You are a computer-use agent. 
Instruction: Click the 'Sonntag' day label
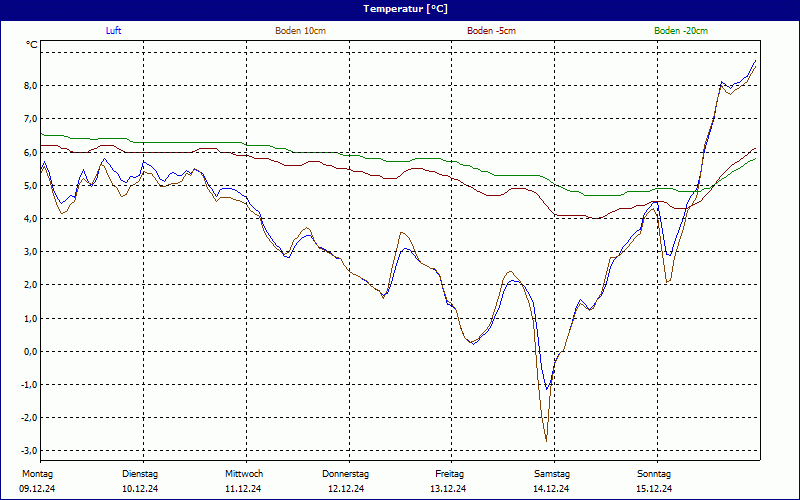(x=654, y=474)
